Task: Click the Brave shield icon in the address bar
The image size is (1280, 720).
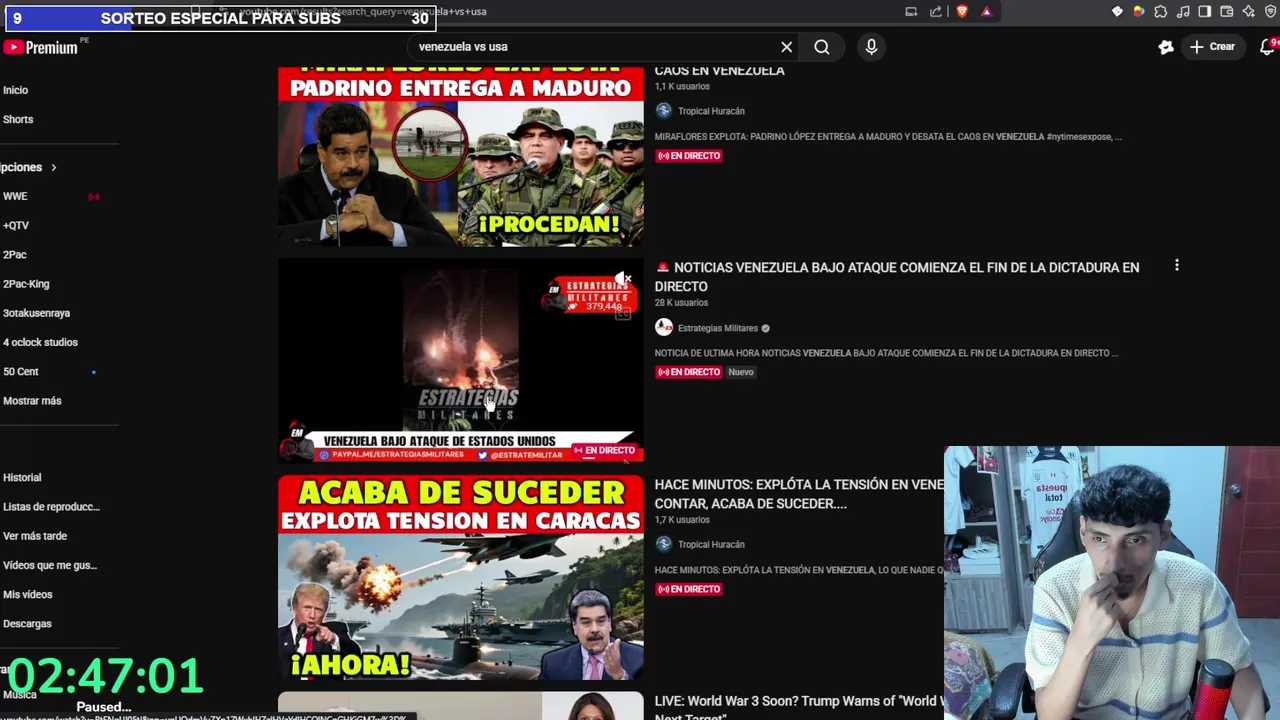Action: (x=962, y=12)
